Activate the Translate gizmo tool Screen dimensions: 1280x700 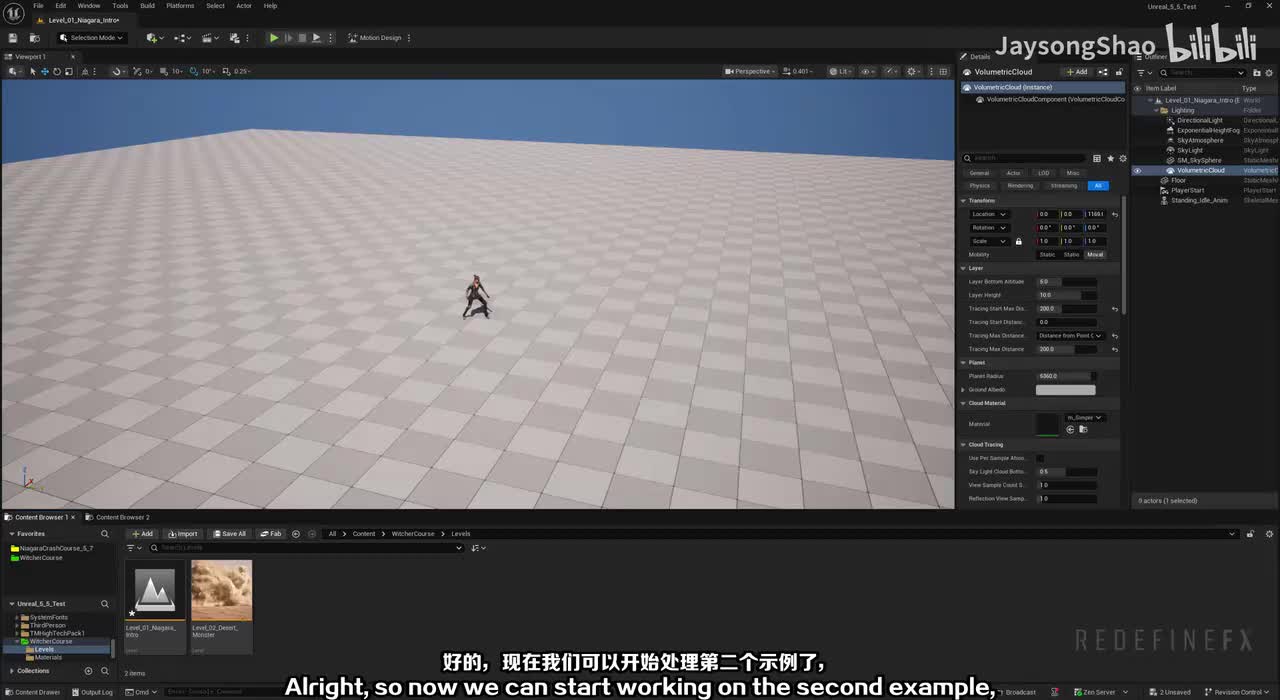click(44, 71)
